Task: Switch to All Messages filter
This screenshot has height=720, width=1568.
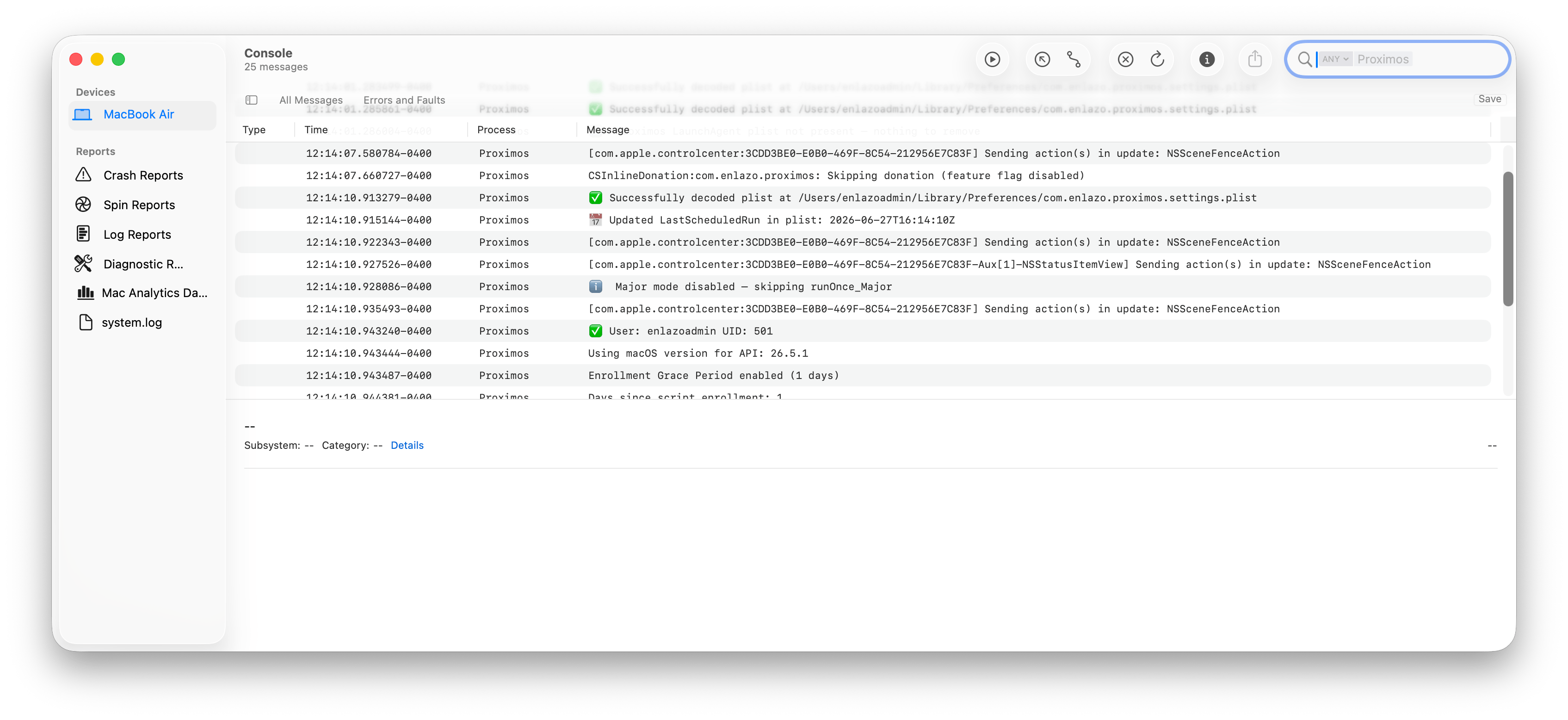Action: pyautogui.click(x=310, y=100)
